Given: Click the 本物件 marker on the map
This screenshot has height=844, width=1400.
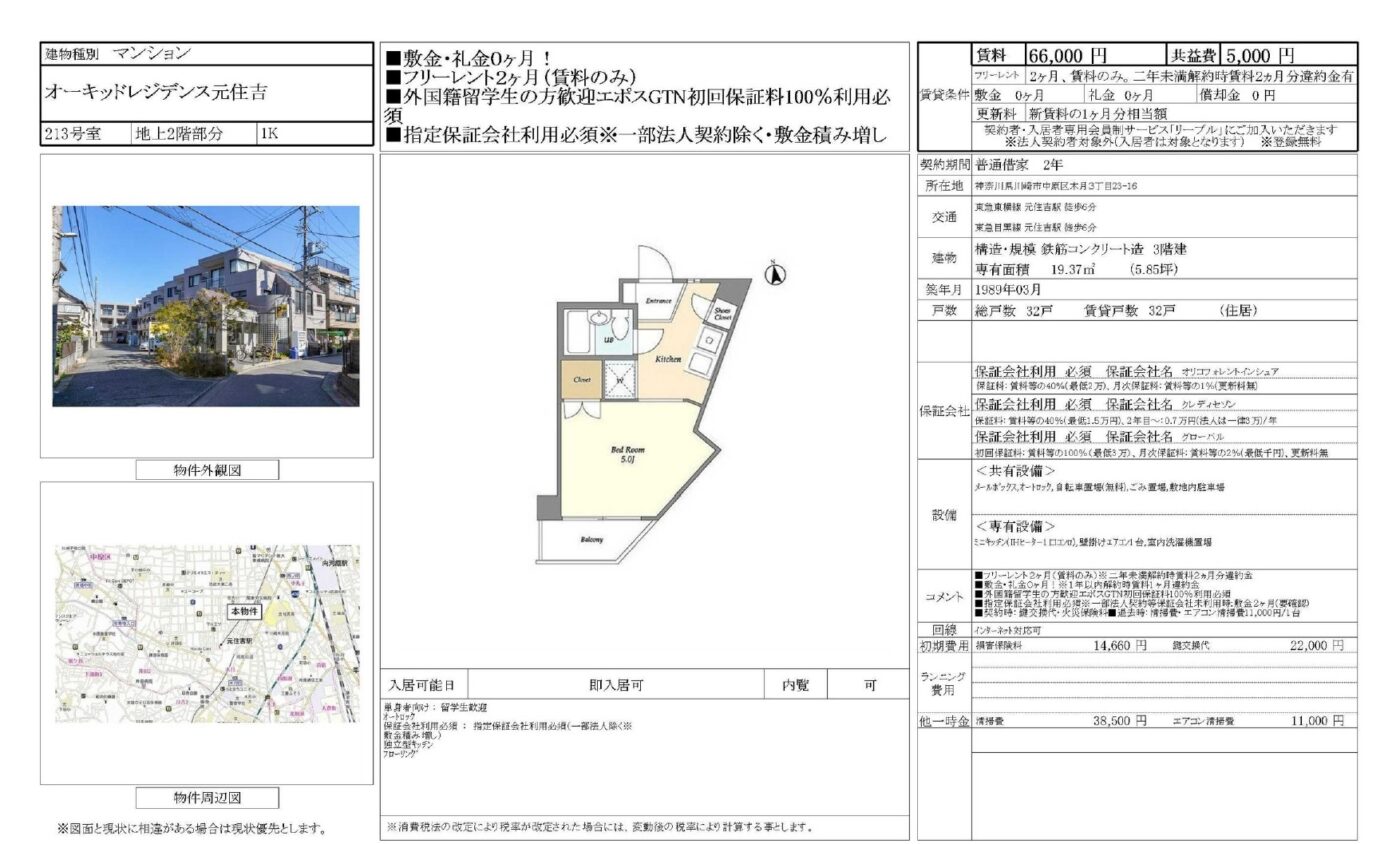Looking at the screenshot, I should pyautogui.click(x=245, y=611).
